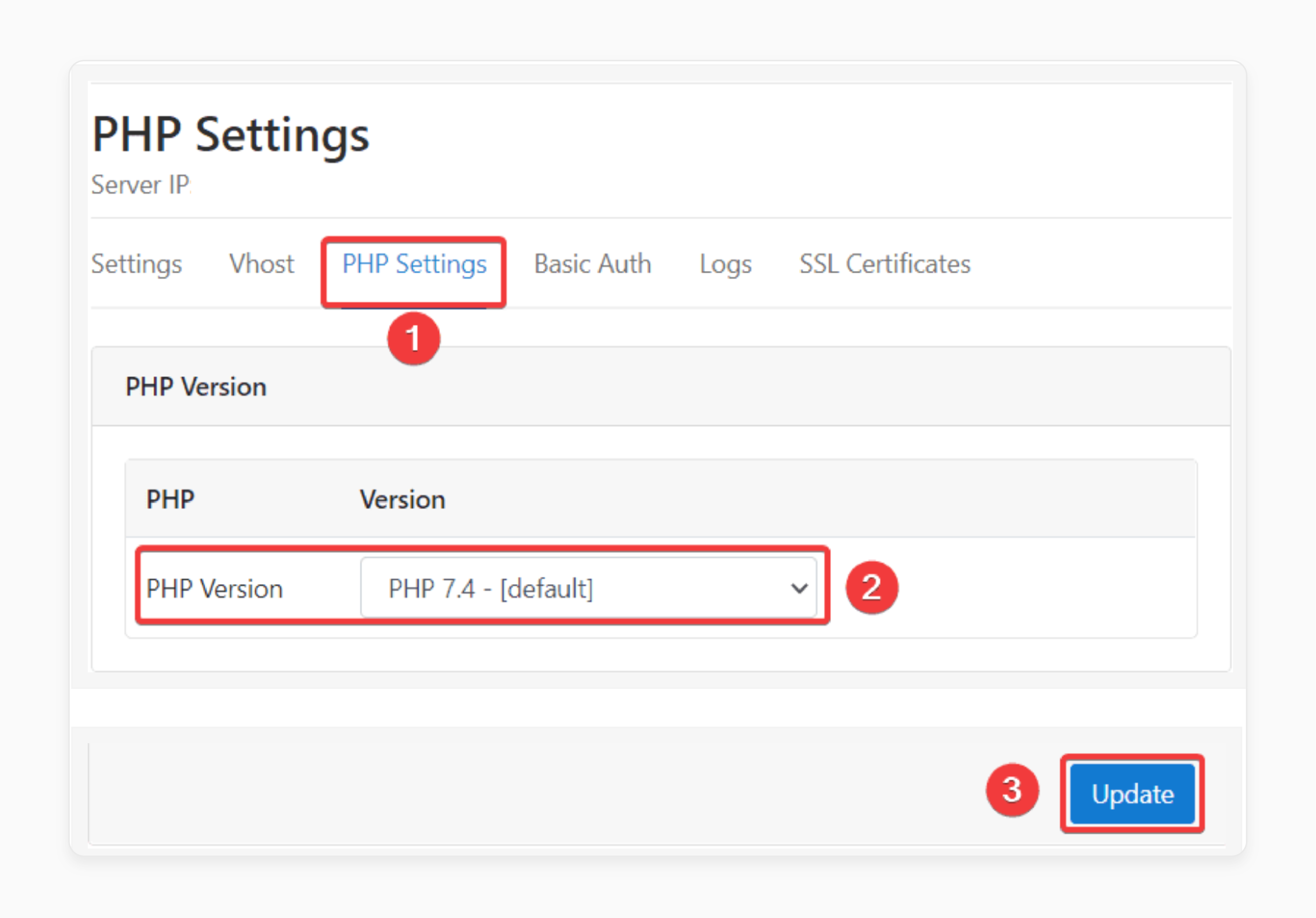The height and width of the screenshot is (918, 1316).
Task: Open the PHP 7.4 version dropdown
Action: click(589, 588)
